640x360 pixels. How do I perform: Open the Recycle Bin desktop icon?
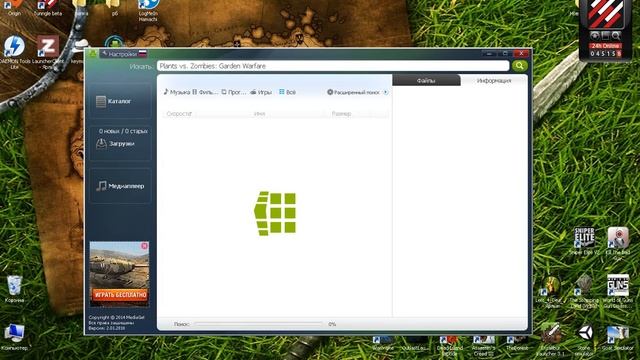(x=14, y=289)
